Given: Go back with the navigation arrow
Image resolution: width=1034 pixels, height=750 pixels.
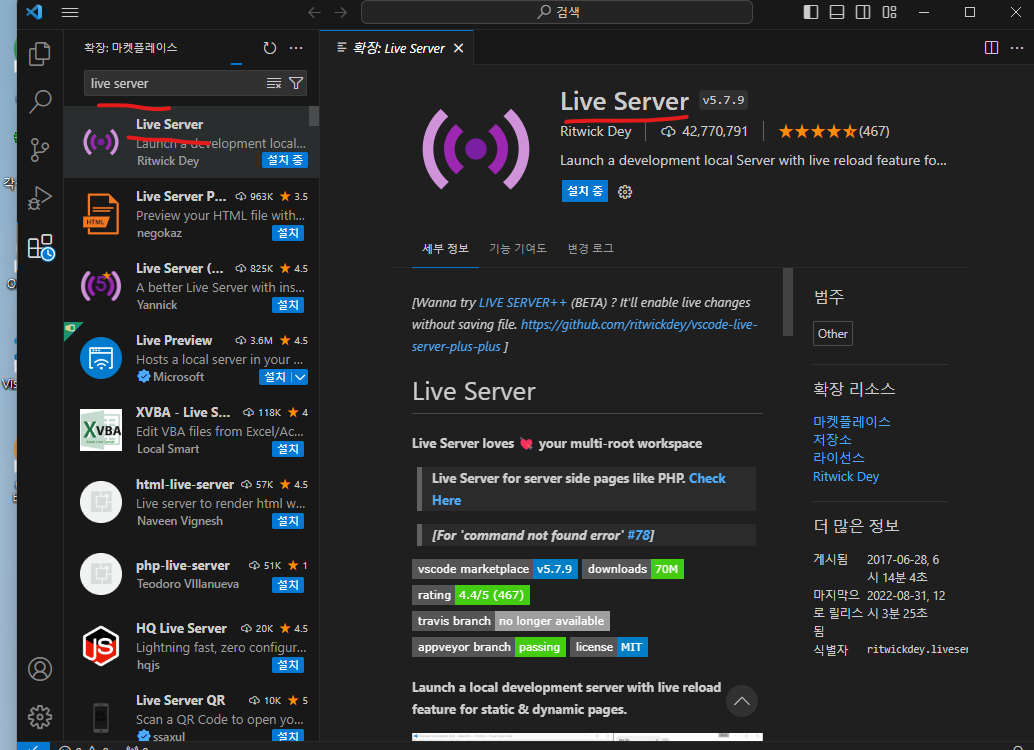Looking at the screenshot, I should [315, 12].
